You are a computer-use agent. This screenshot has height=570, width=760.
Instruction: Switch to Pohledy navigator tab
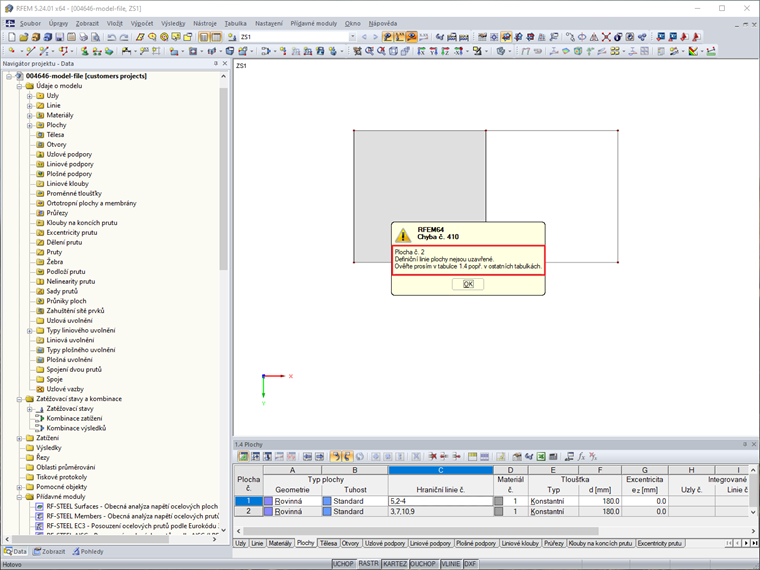(88, 552)
